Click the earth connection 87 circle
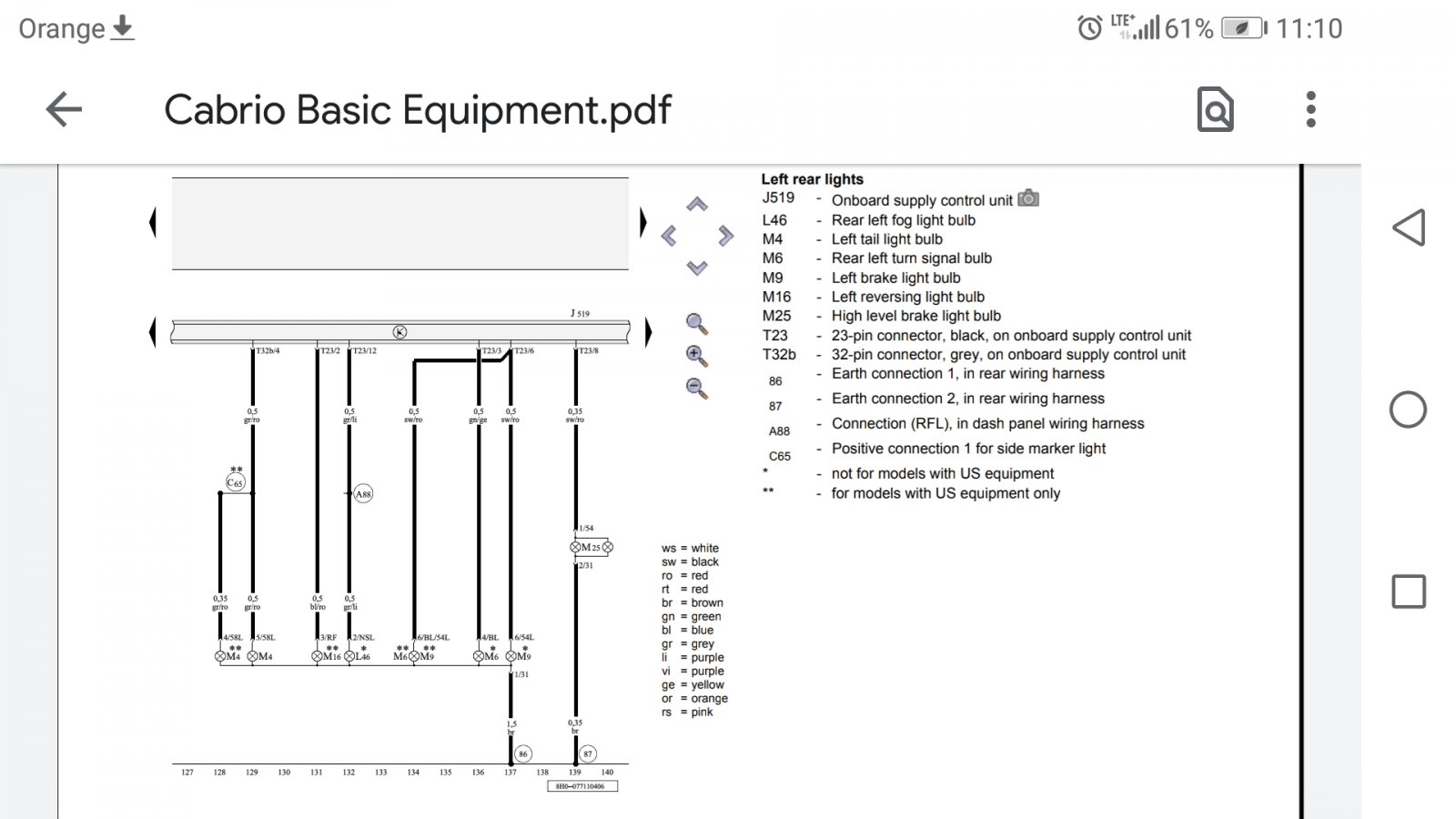 tap(588, 753)
